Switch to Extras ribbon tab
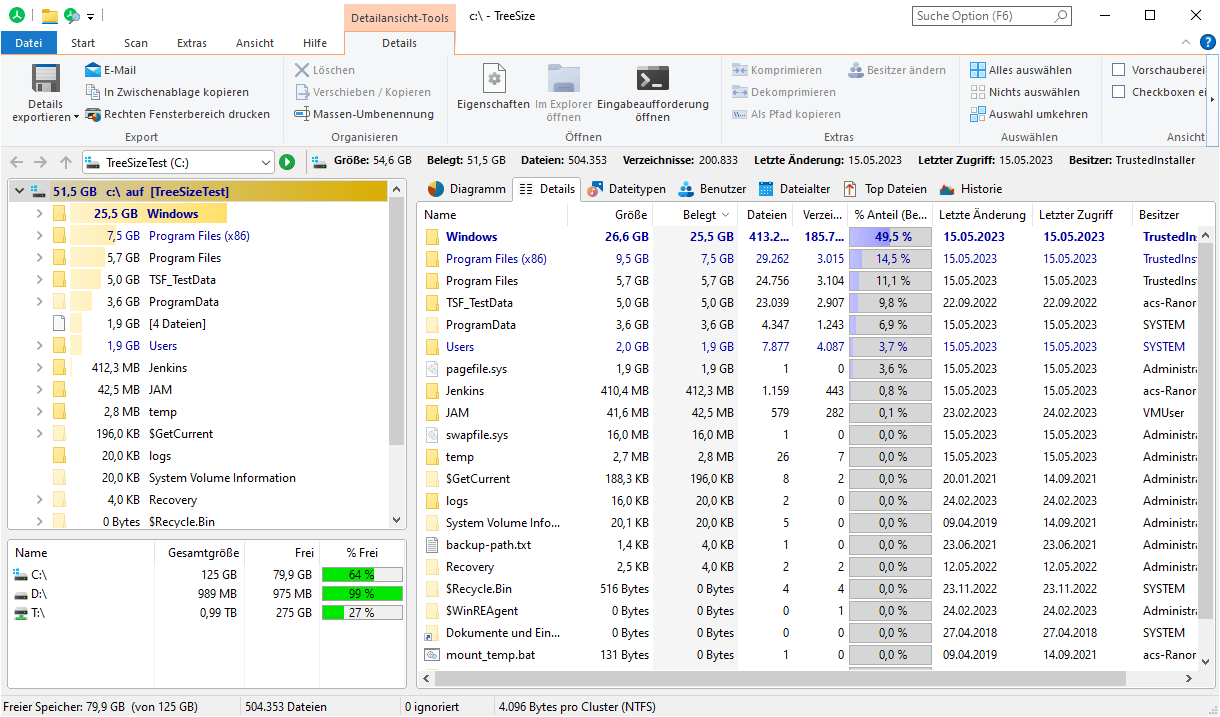1220x717 pixels. 192,43
